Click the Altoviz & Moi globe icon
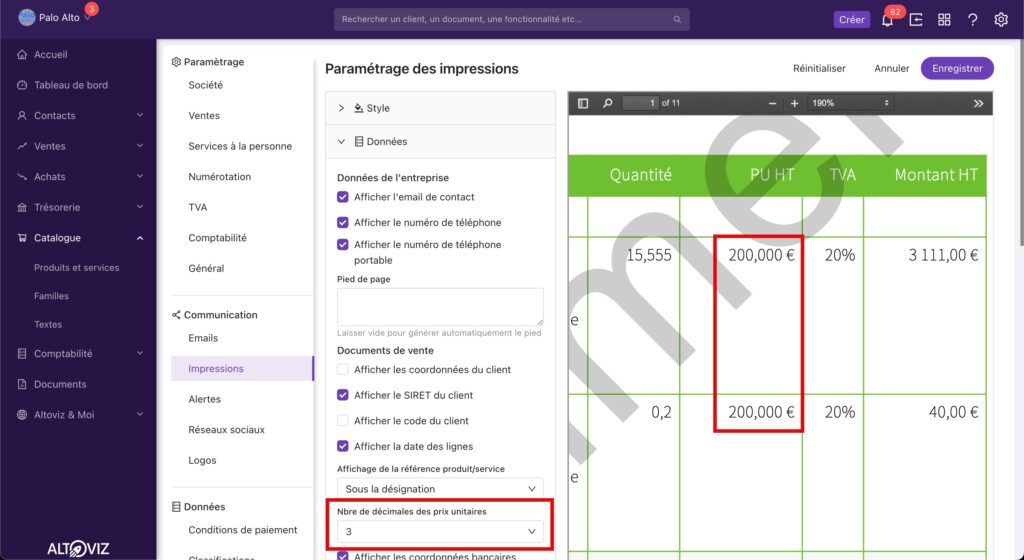The height and width of the screenshot is (560, 1024). point(22,415)
